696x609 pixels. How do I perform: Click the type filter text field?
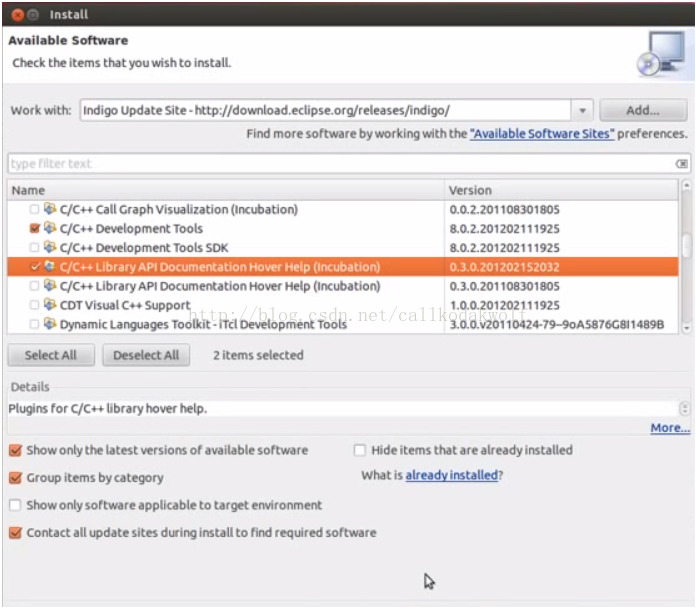(342, 164)
